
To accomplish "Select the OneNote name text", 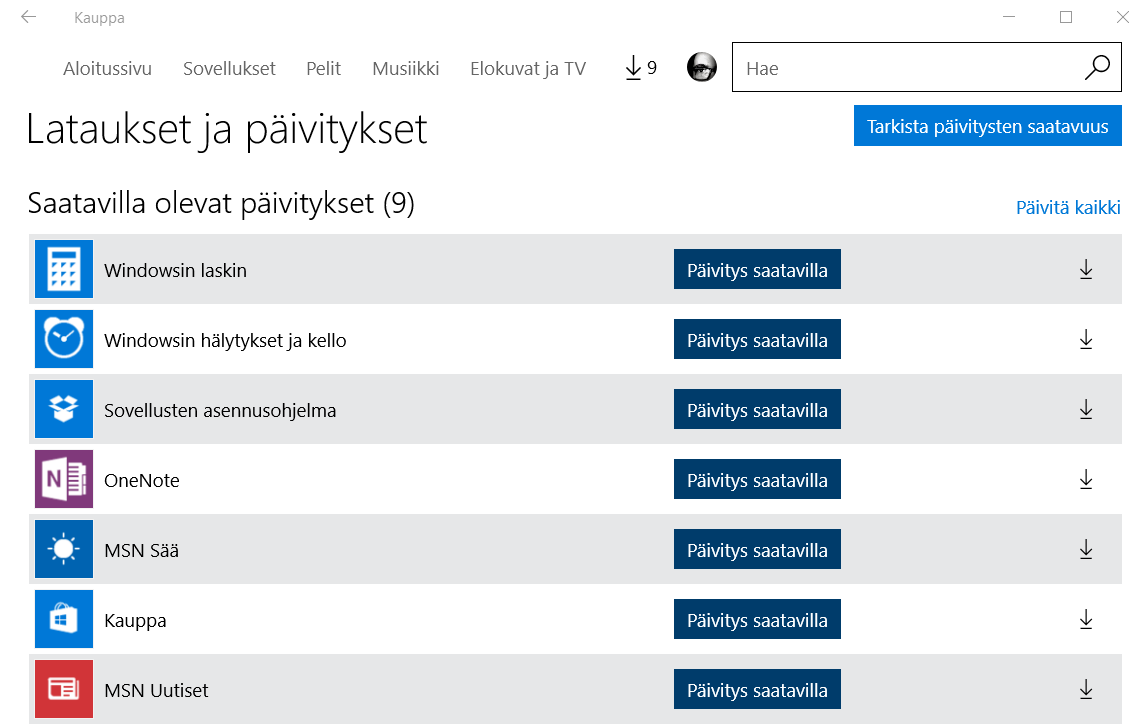I will coord(142,480).
